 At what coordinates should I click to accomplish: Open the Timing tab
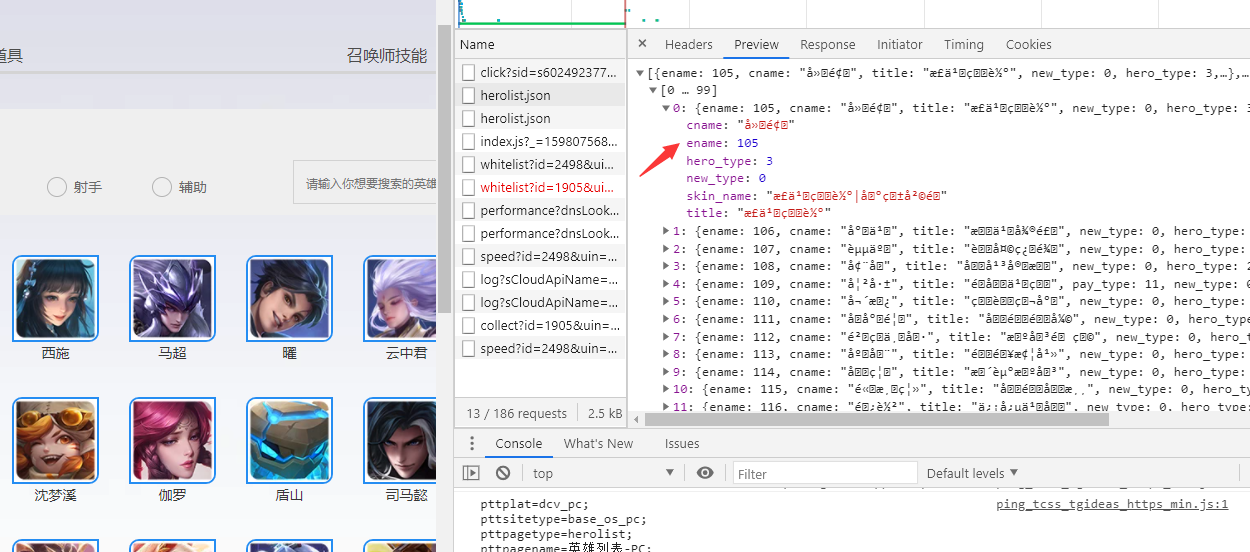tap(964, 44)
